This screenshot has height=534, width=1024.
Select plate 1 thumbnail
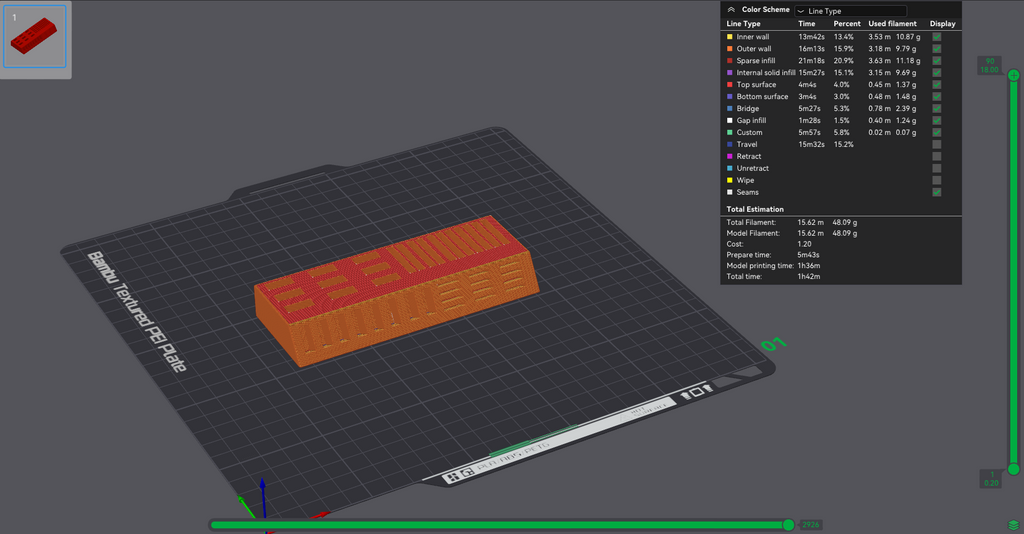tap(35, 37)
